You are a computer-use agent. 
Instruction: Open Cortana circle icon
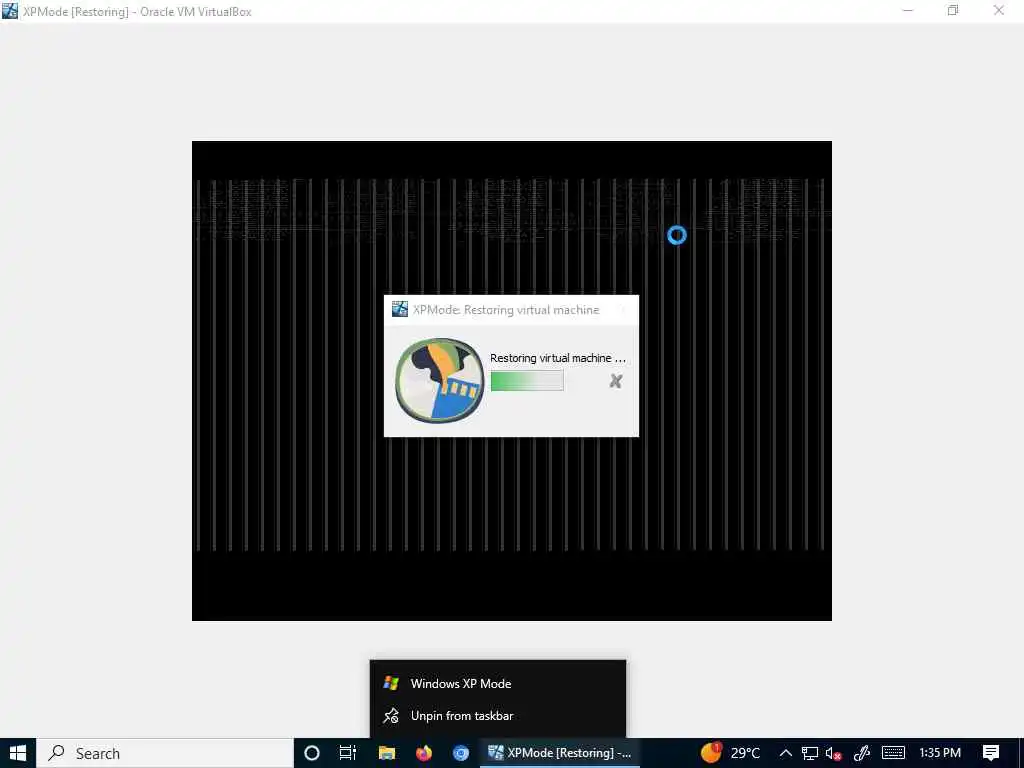[312, 753]
